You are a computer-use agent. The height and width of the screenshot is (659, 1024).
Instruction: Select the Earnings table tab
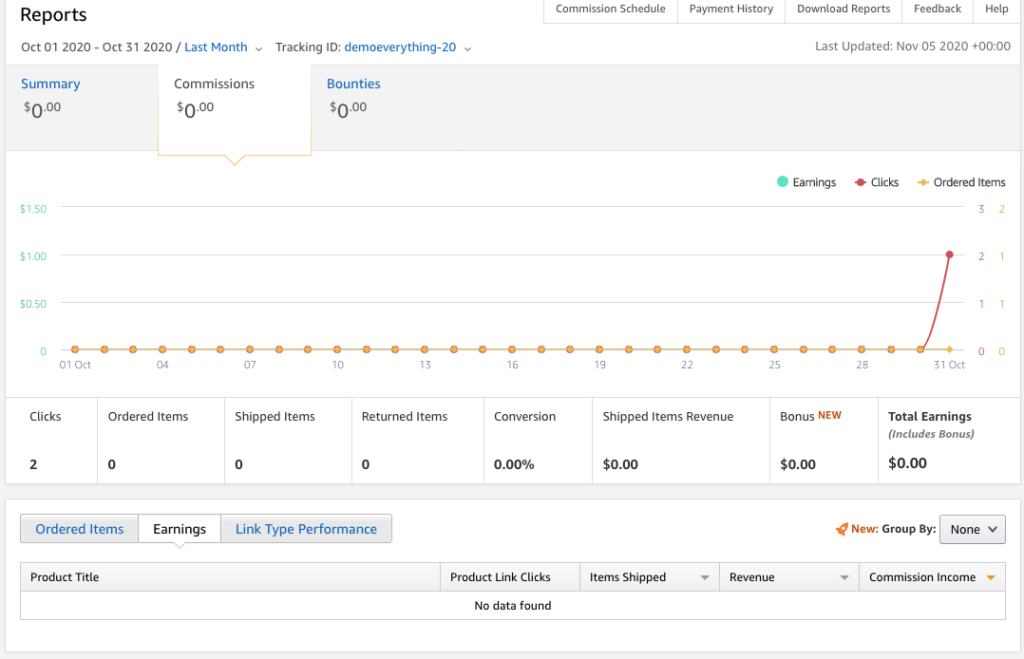180,529
